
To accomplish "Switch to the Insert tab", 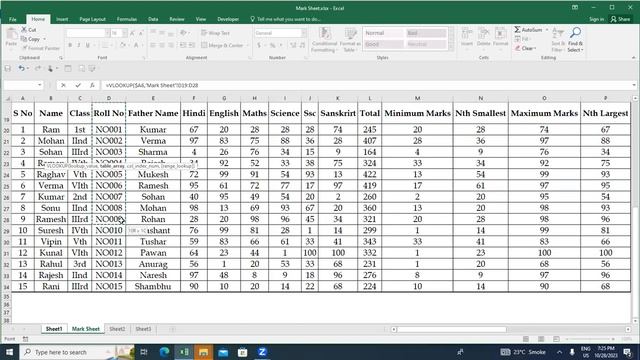I will click(62, 19).
